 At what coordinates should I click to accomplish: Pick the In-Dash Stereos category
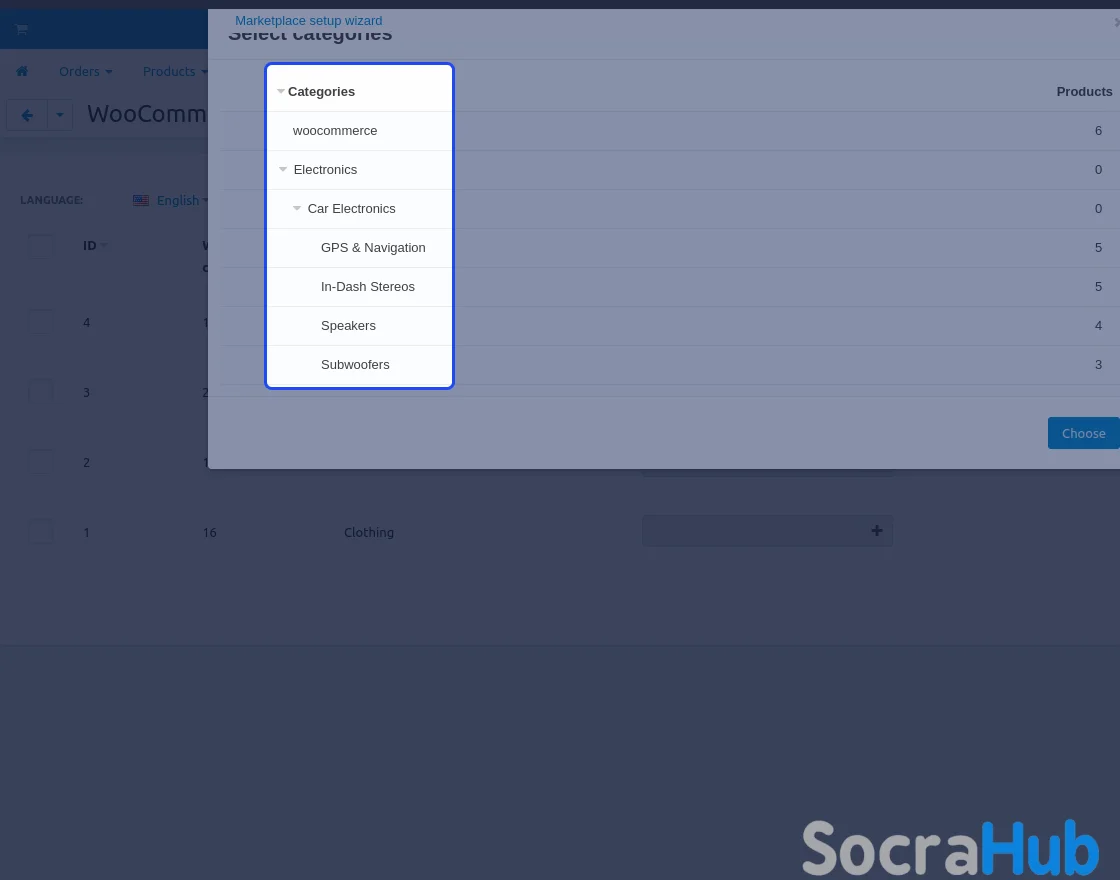pos(367,286)
